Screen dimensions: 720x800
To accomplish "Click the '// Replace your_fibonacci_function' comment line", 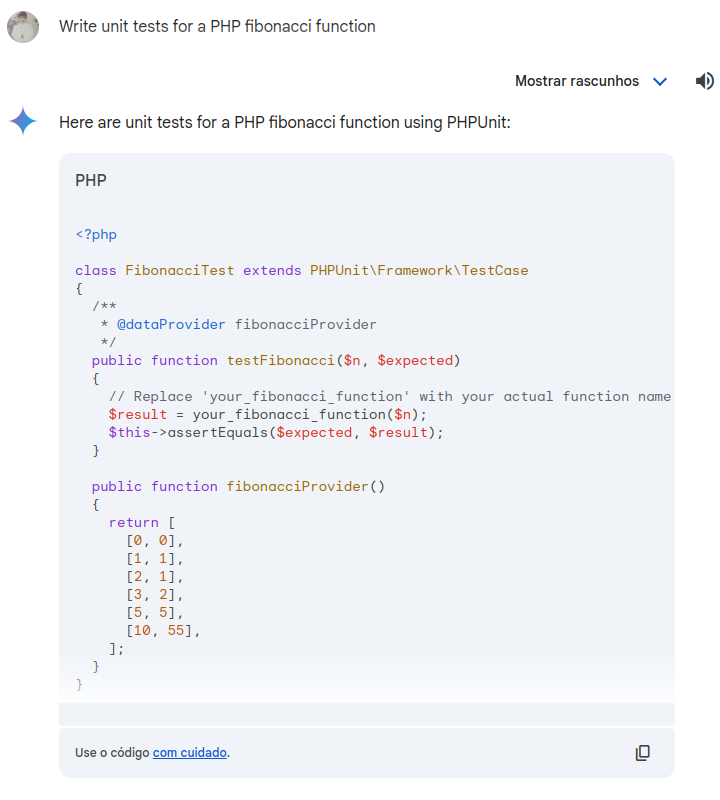I will (390, 396).
